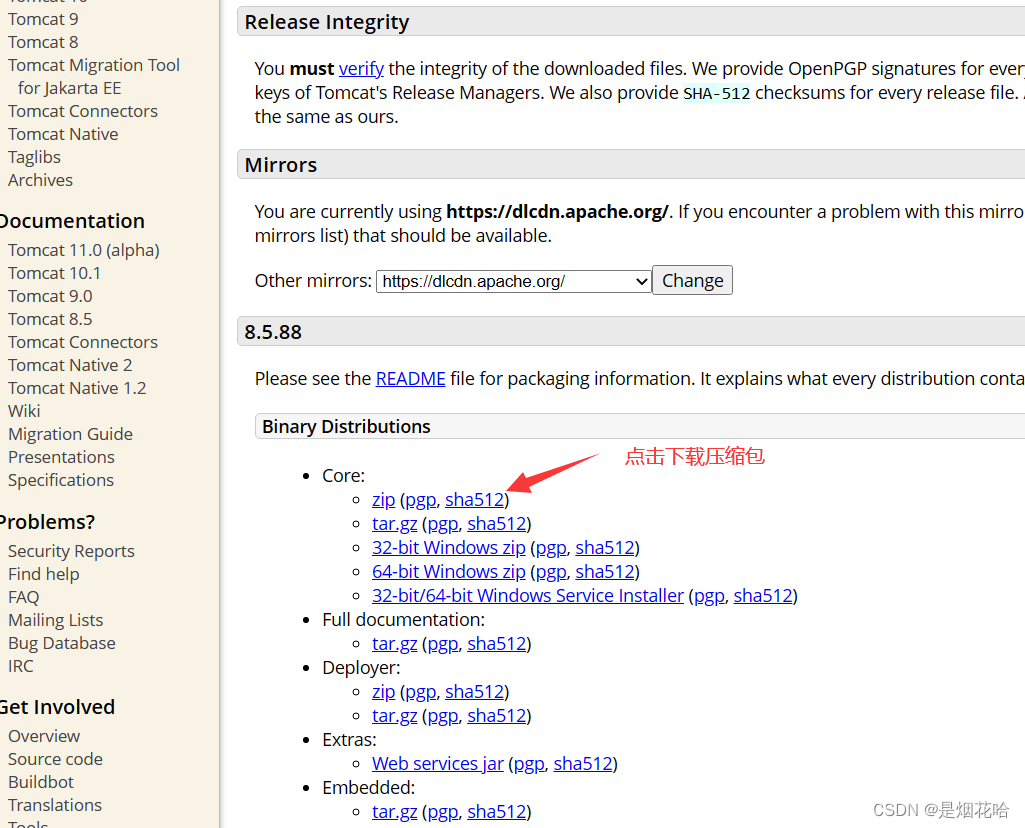Image resolution: width=1025 pixels, height=828 pixels.
Task: Open pgp for Deployer tar.gz
Action: pos(443,716)
